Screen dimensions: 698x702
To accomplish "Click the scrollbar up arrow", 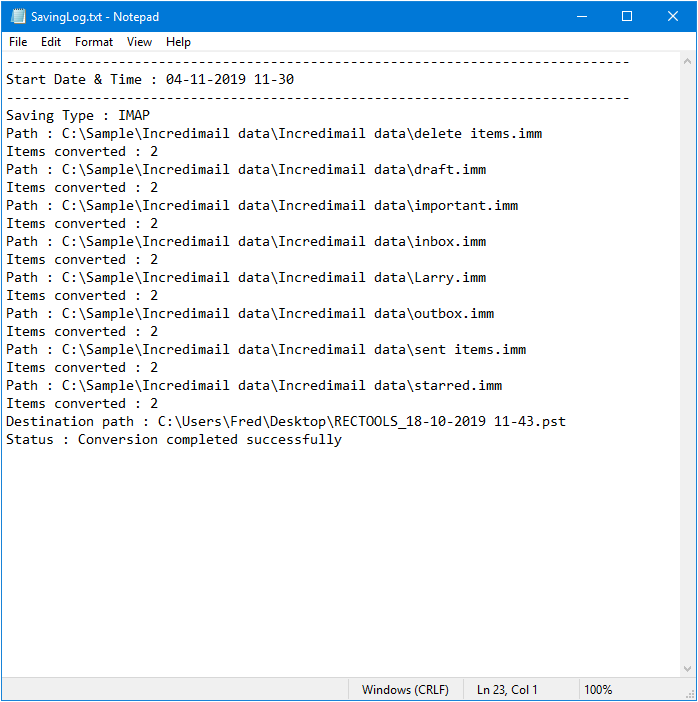I will (x=687, y=62).
